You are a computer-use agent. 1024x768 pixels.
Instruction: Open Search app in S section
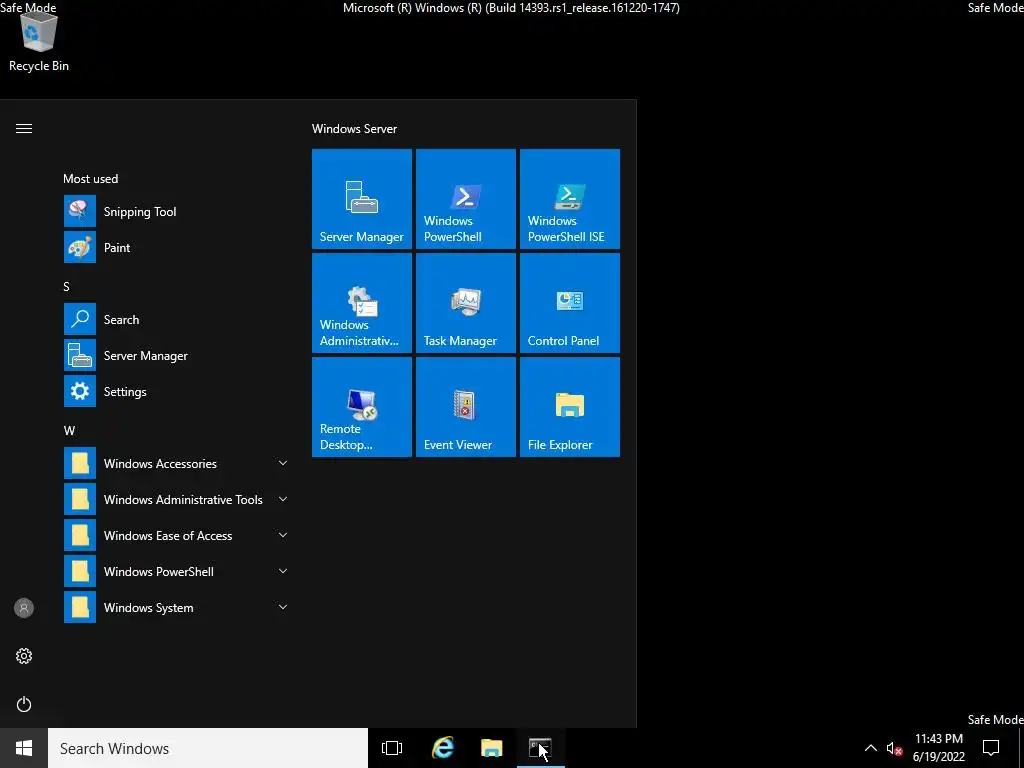176,319
